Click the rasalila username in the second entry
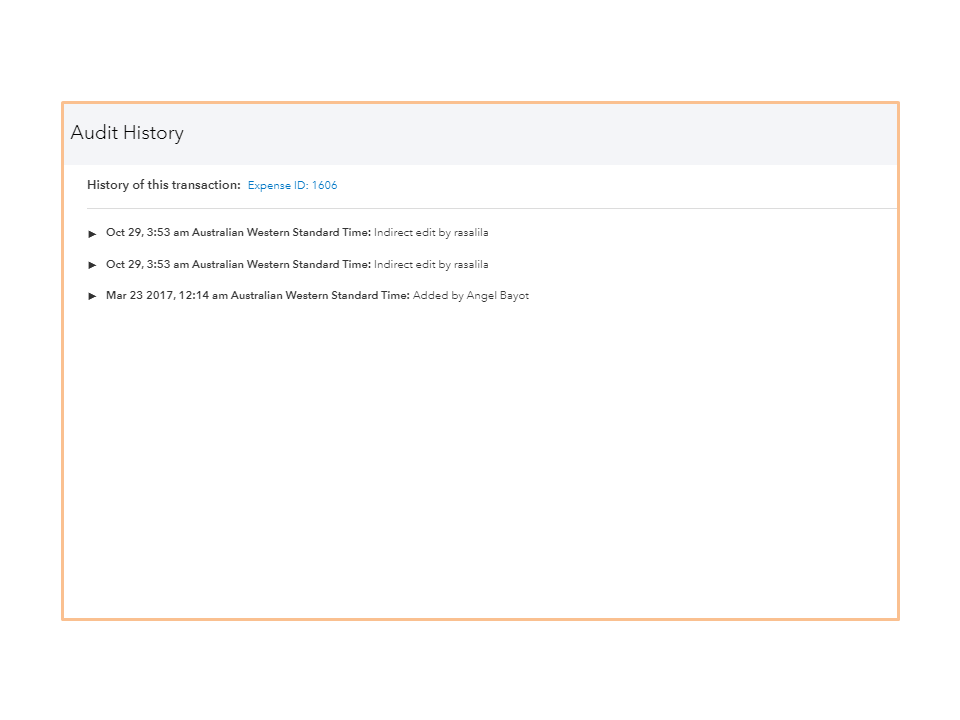 (471, 265)
